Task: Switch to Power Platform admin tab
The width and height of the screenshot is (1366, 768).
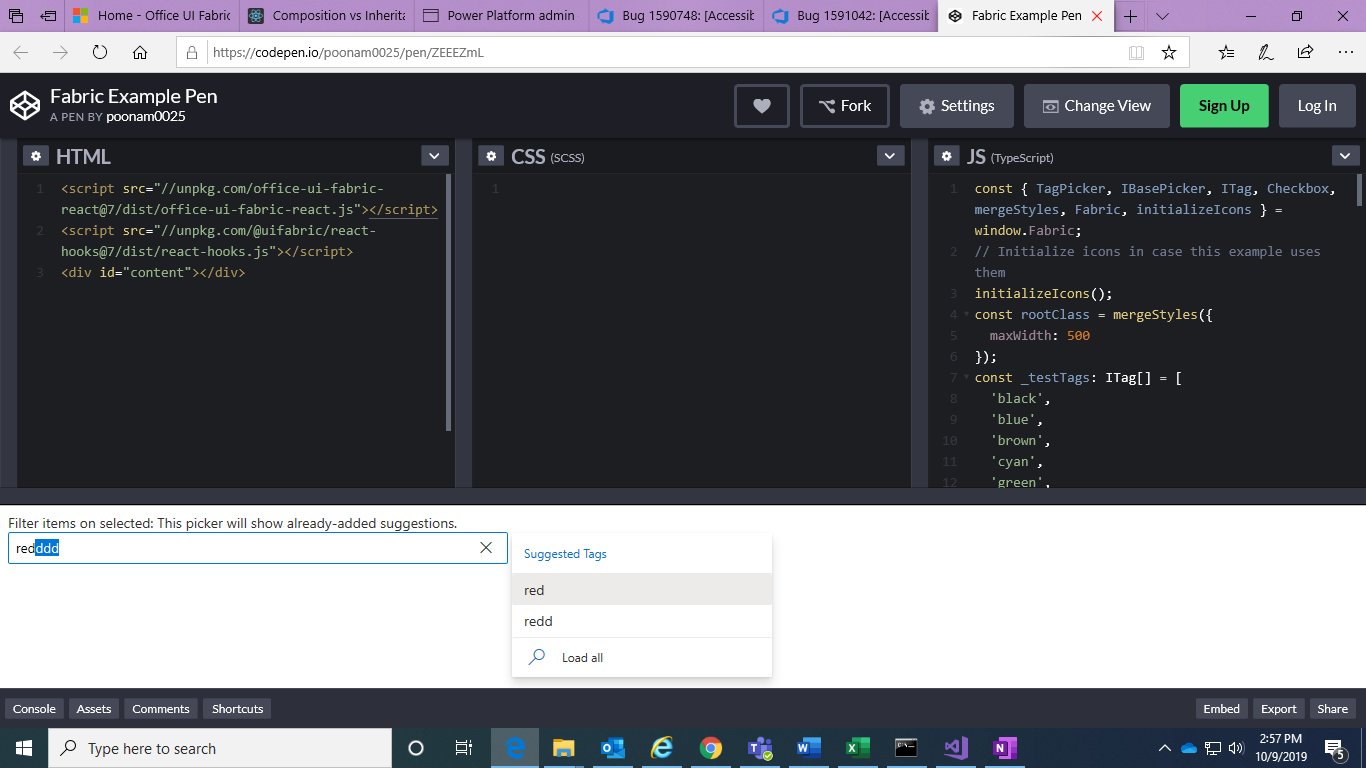Action: pyautogui.click(x=499, y=16)
